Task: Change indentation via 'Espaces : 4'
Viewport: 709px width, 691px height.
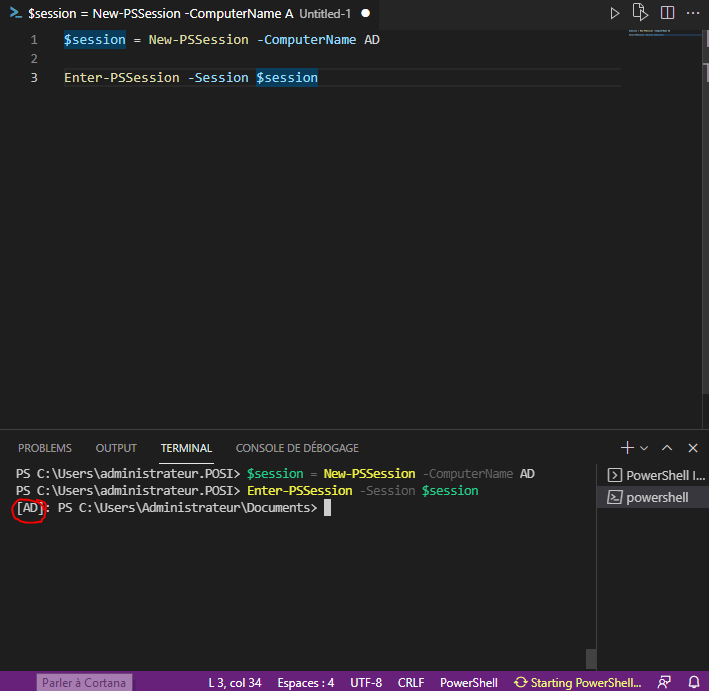Action: 305,682
